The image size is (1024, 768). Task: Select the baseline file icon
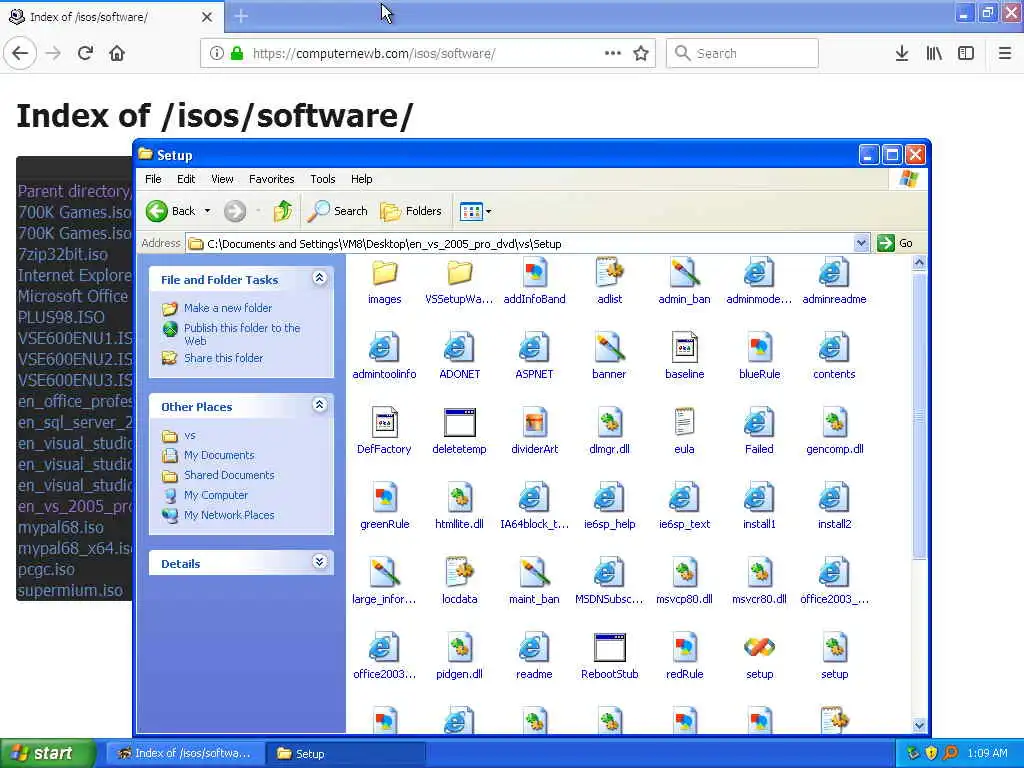coord(684,347)
